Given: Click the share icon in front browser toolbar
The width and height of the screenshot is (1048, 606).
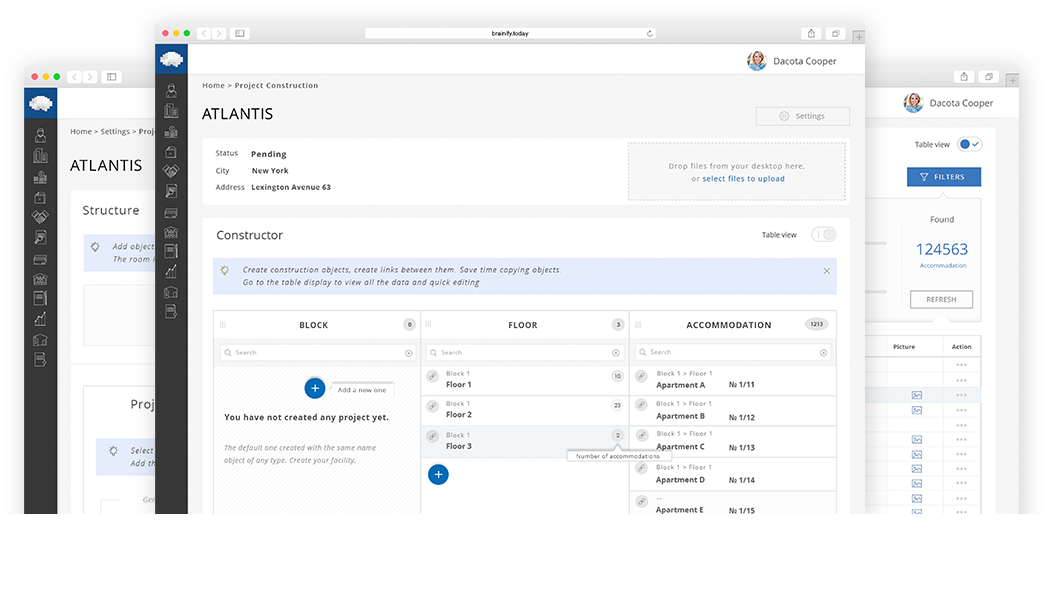Looking at the screenshot, I should tap(811, 33).
